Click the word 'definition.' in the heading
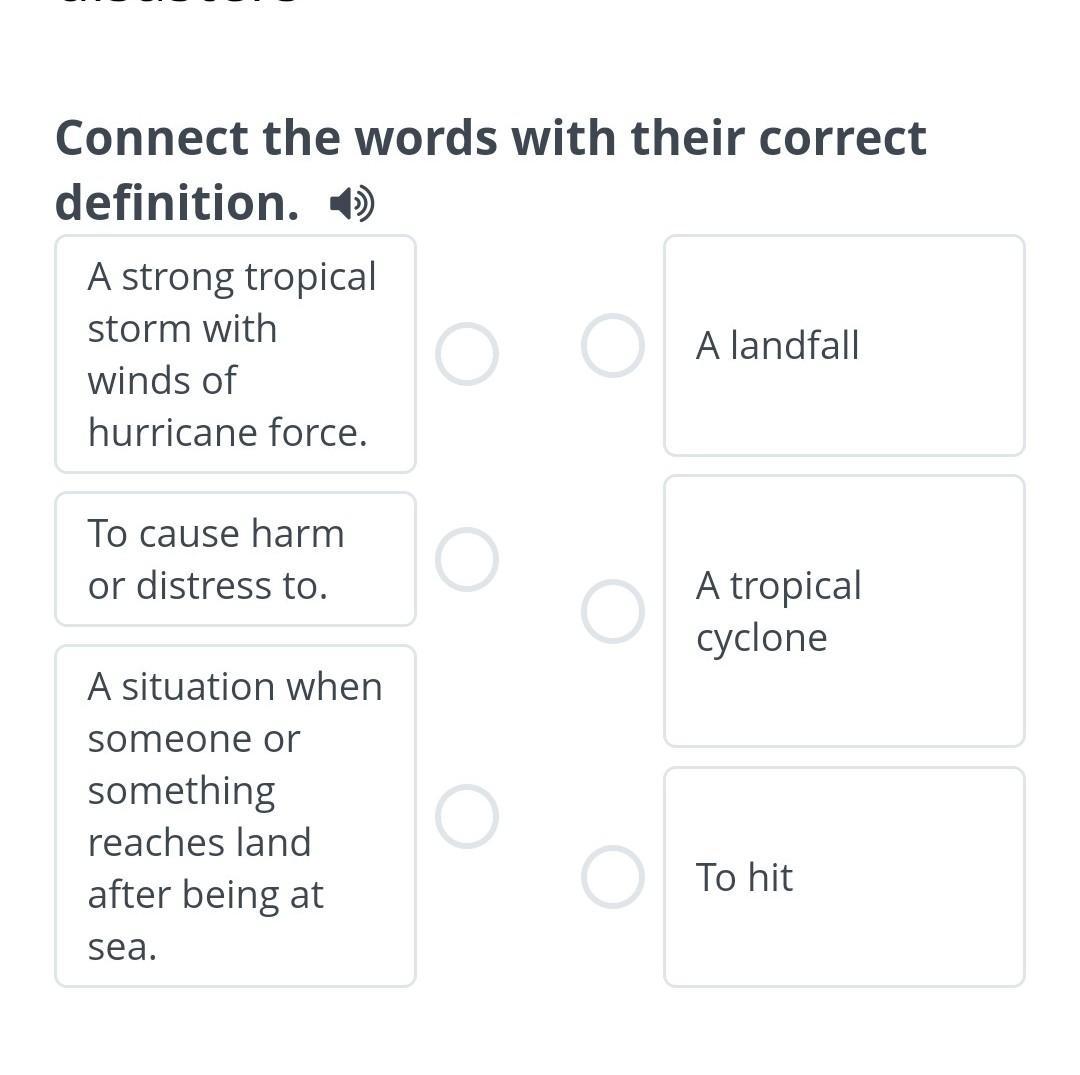The height and width of the screenshot is (1075, 1080). pos(177,202)
